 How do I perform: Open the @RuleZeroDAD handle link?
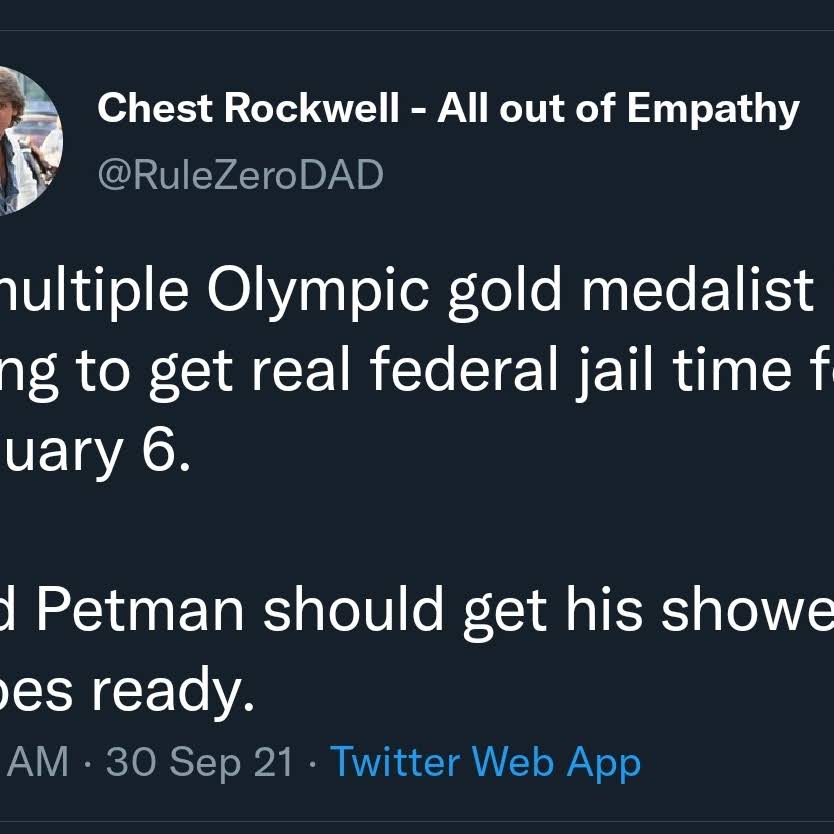(240, 175)
